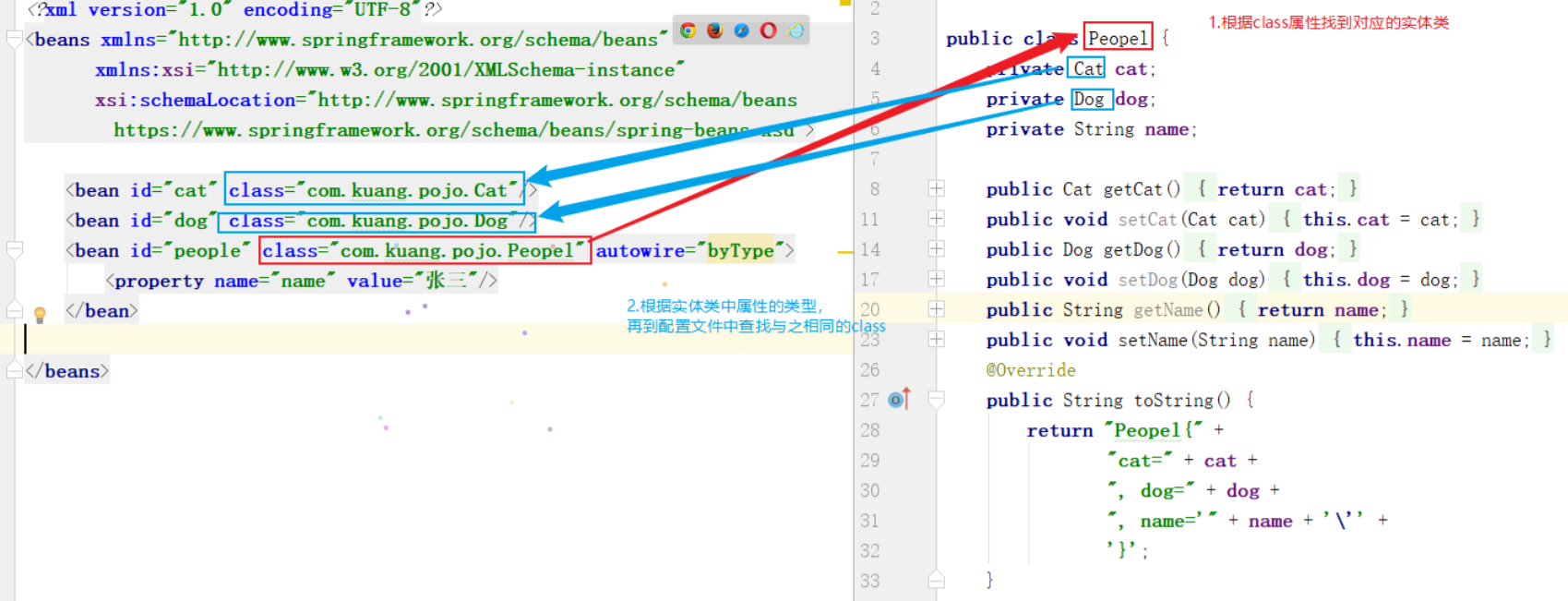1568x601 pixels.
Task: Expand the folded setName(String name) method
Action: coord(936,340)
